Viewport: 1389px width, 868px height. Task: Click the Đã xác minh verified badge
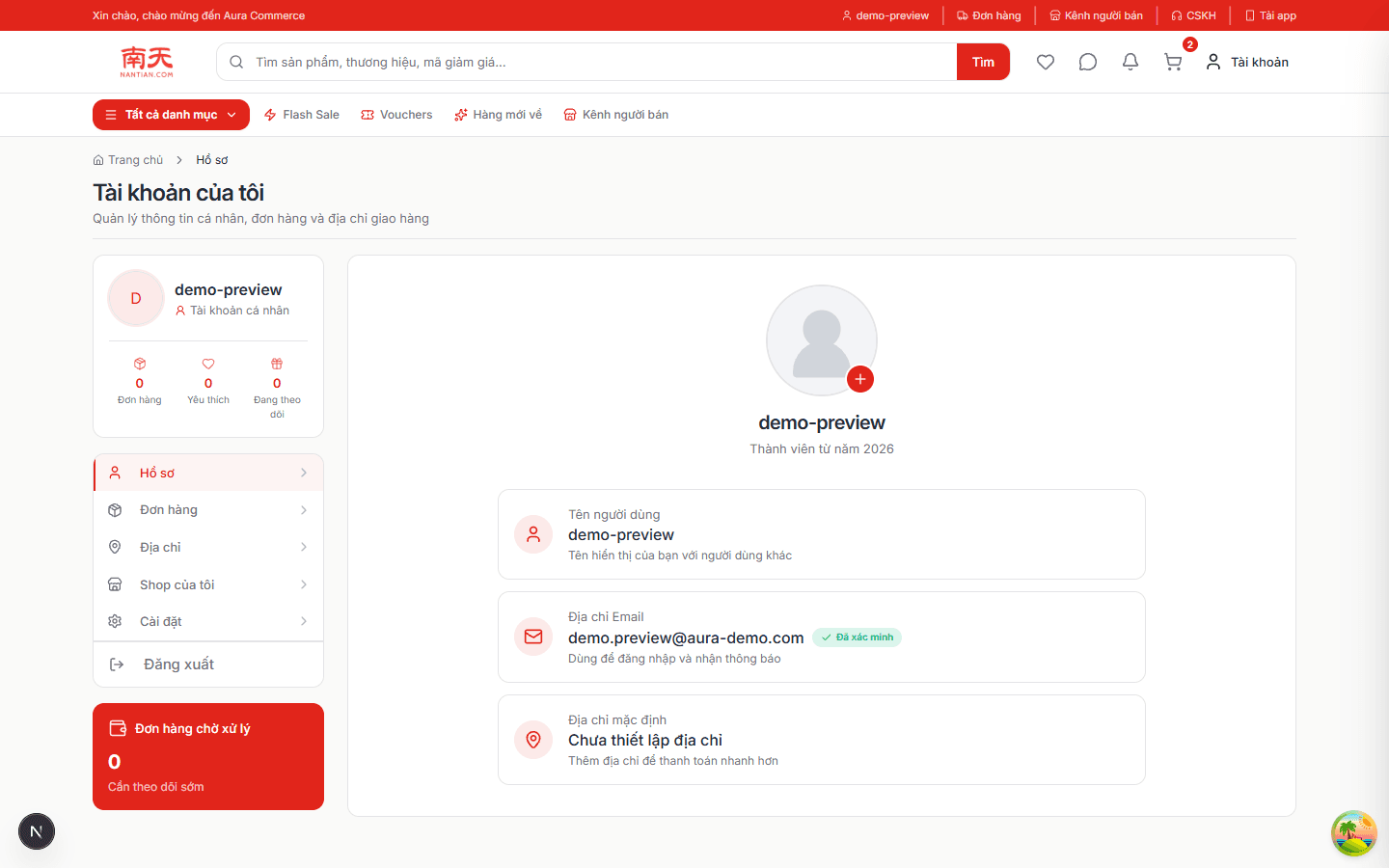click(x=857, y=637)
